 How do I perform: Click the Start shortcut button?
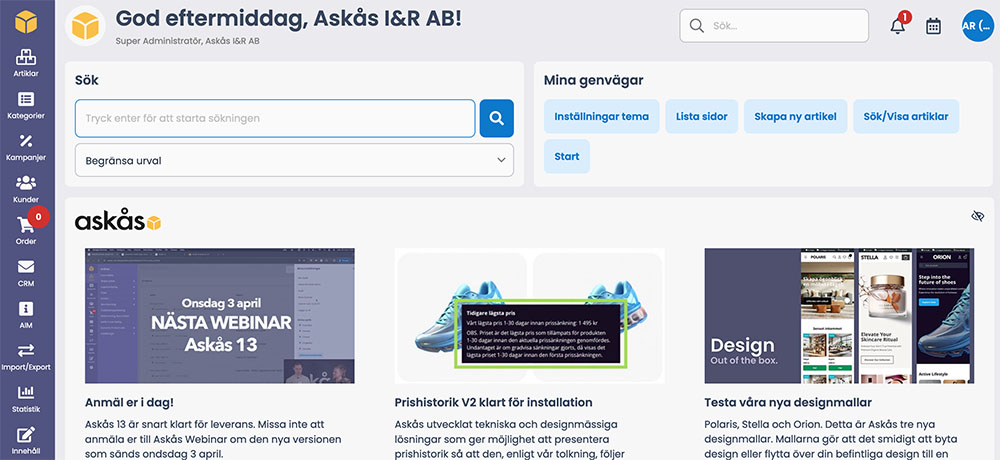point(567,156)
